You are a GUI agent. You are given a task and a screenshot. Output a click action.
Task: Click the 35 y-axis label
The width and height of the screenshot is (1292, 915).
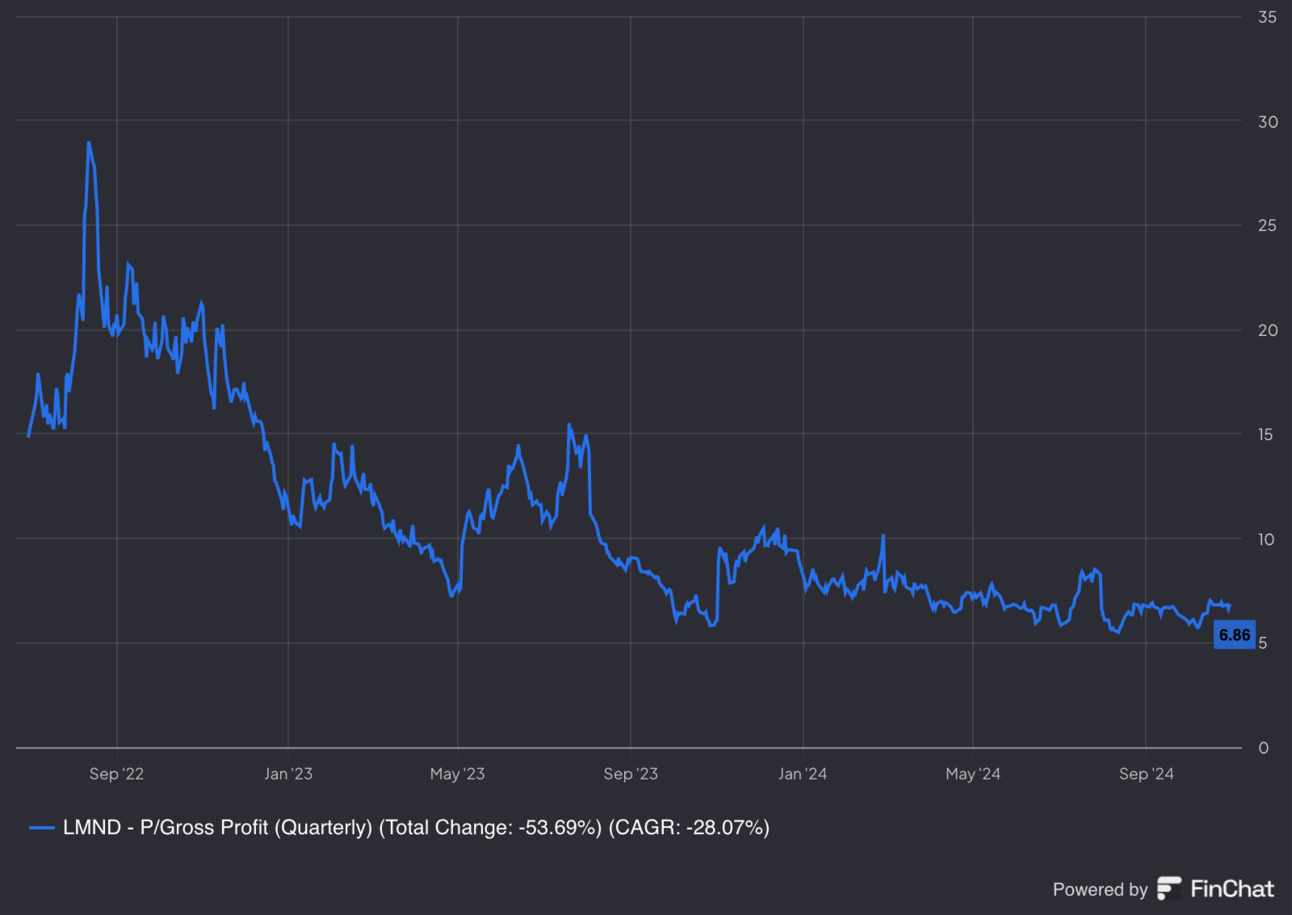click(x=1268, y=17)
